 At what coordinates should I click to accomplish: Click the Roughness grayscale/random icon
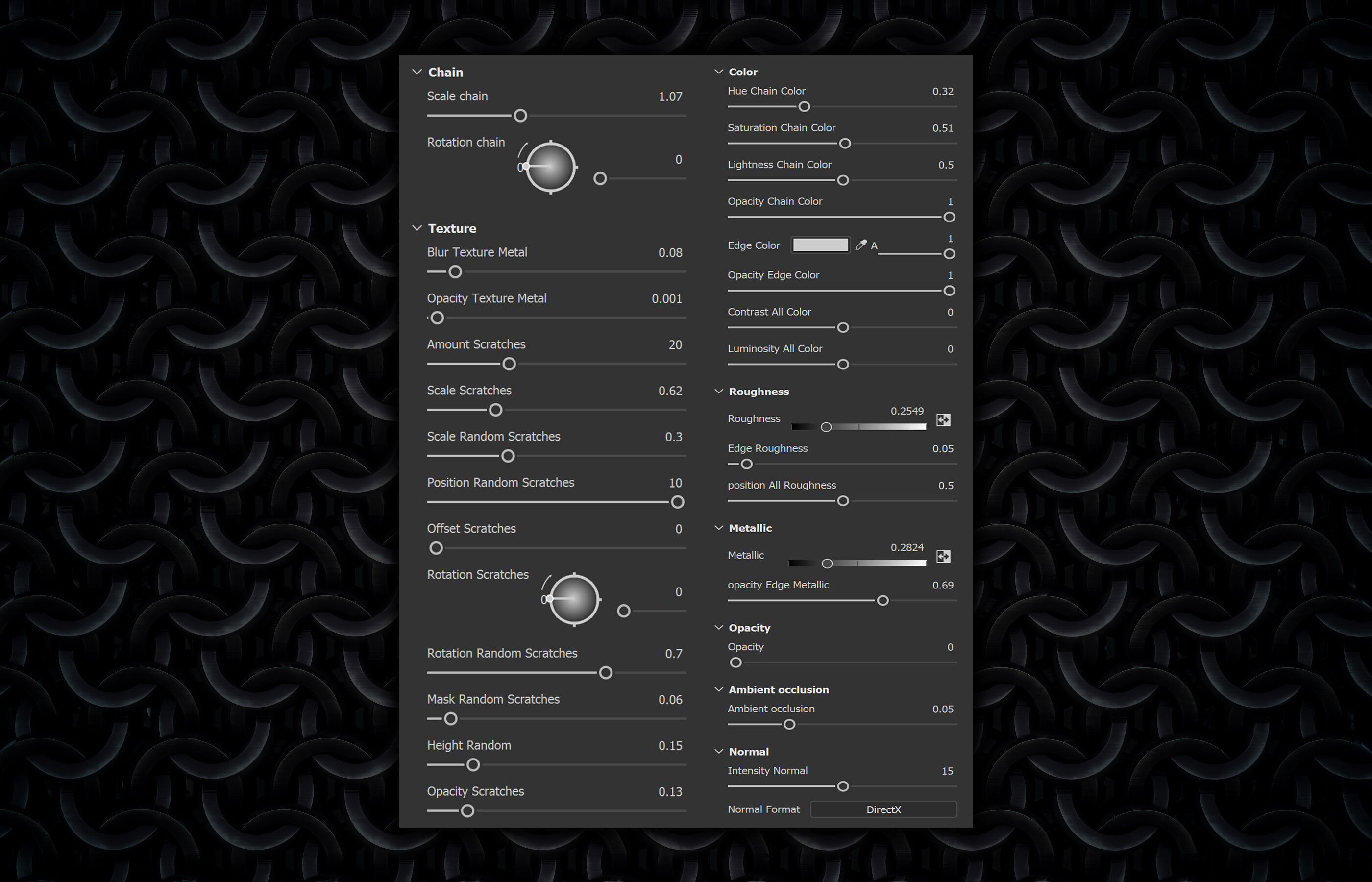click(943, 420)
